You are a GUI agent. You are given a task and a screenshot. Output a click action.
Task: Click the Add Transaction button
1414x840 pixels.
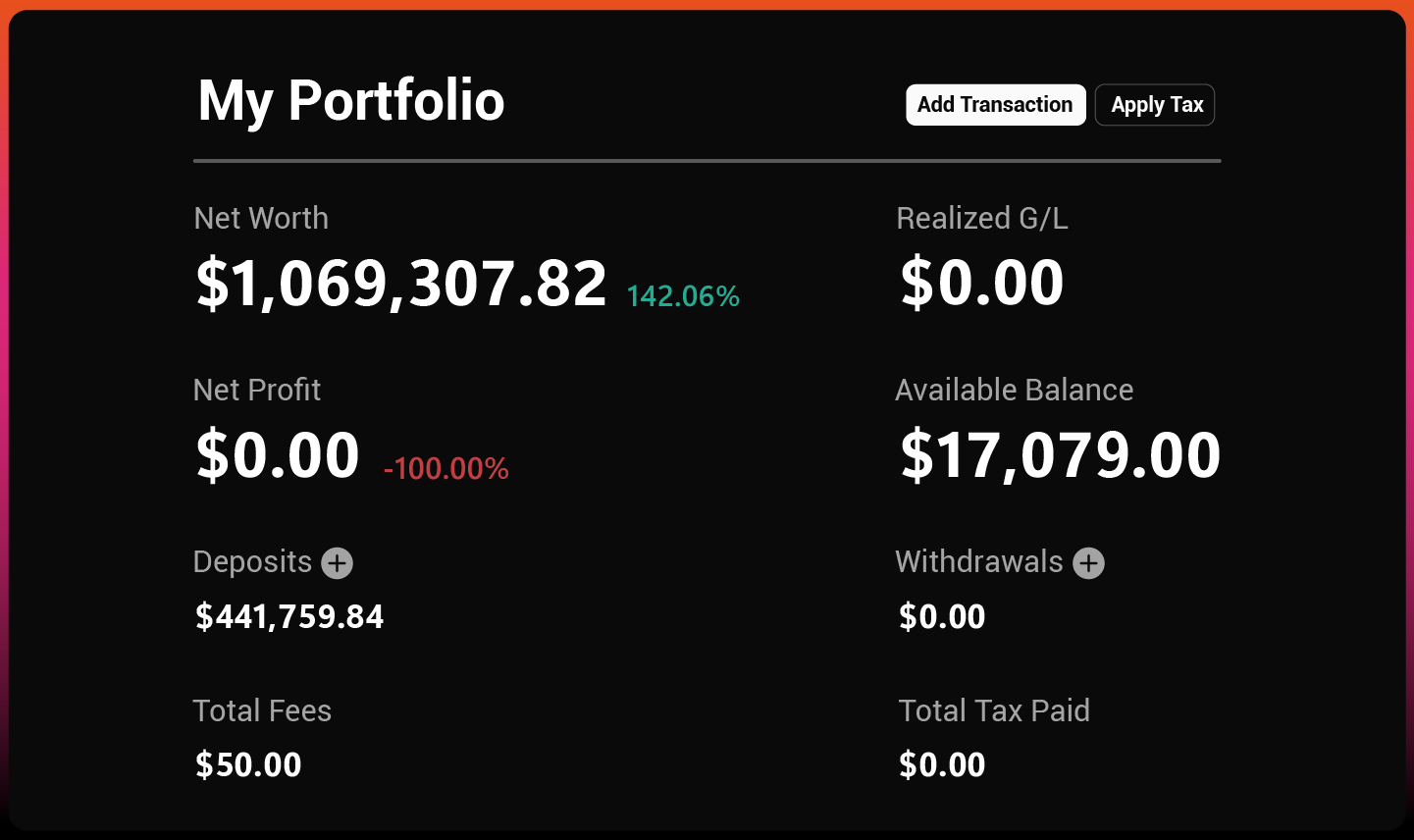click(995, 105)
